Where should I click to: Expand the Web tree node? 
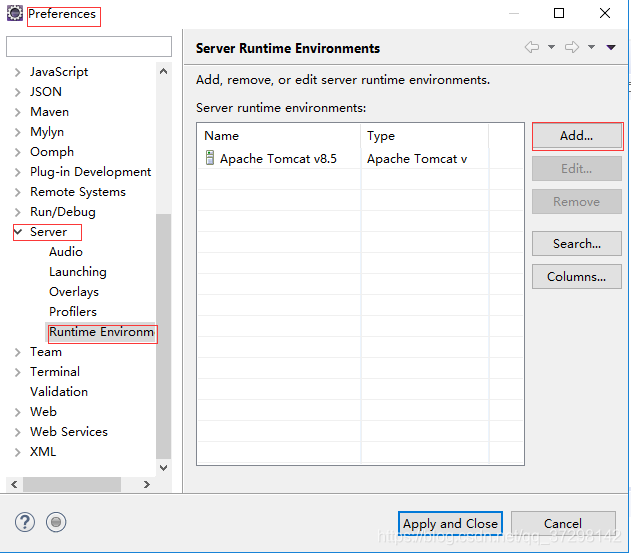[x=17, y=412]
